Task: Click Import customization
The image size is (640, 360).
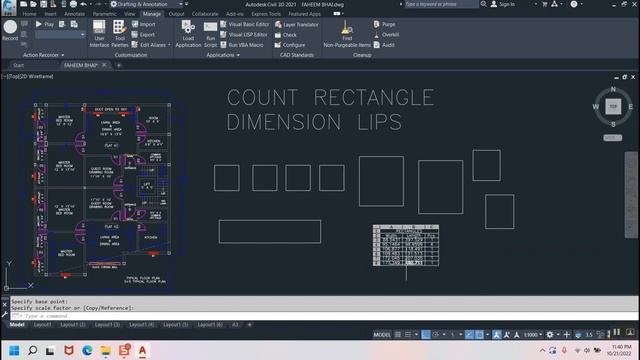Action: tap(143, 24)
